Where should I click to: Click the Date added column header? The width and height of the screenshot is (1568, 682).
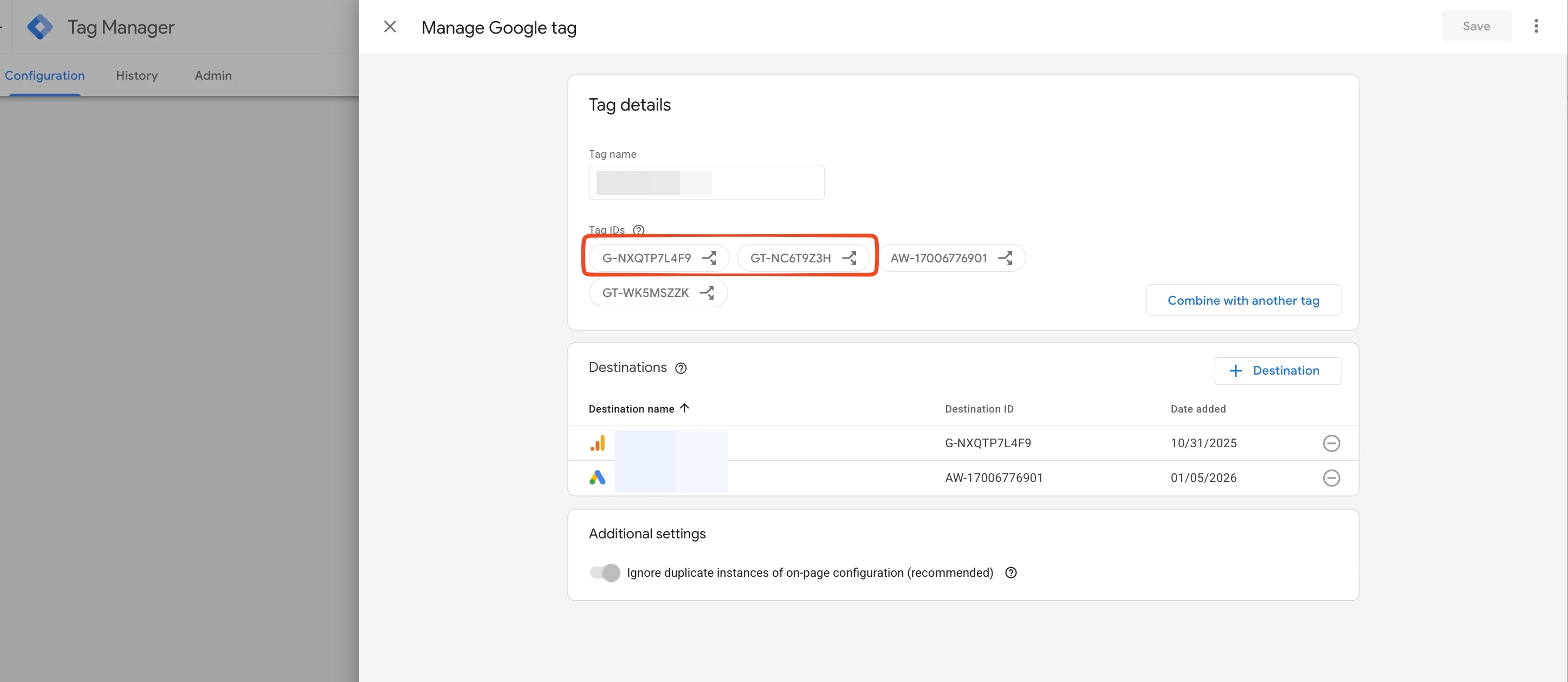tap(1198, 409)
